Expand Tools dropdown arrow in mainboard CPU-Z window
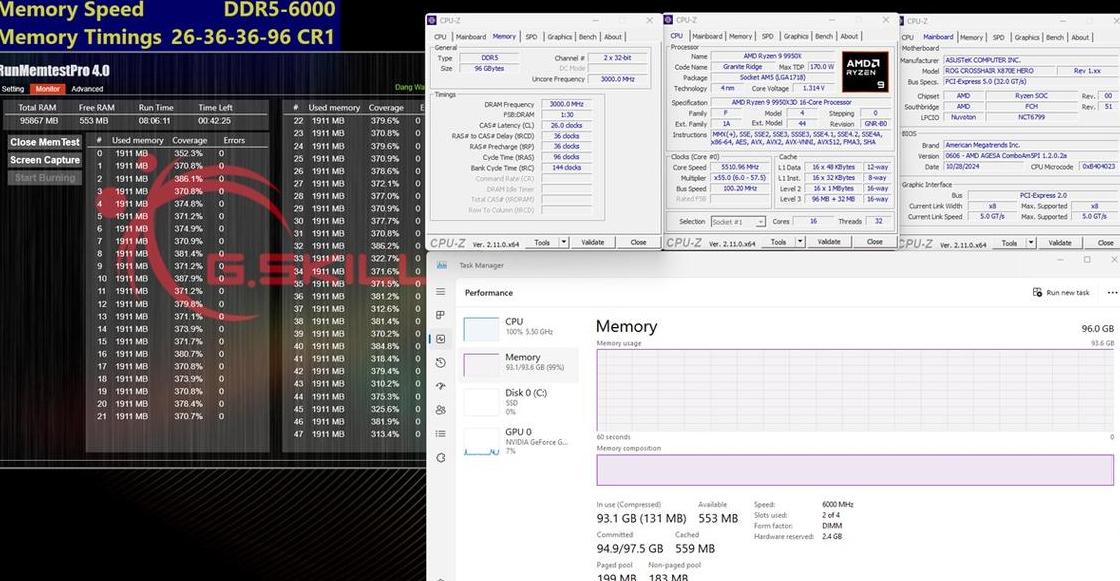 (x=1031, y=243)
